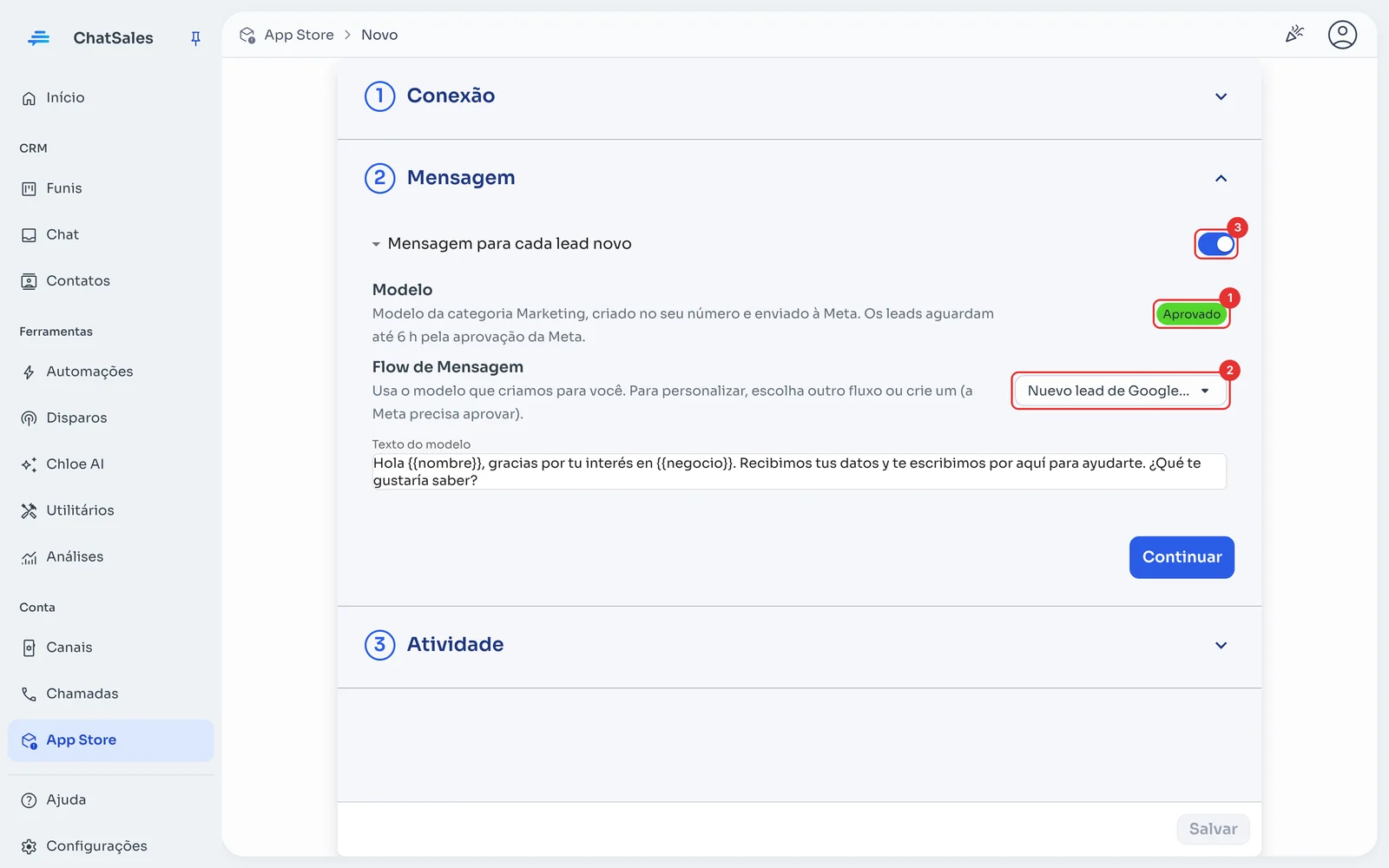
Task: Click the step 2 circle number icon
Action: tap(380, 178)
